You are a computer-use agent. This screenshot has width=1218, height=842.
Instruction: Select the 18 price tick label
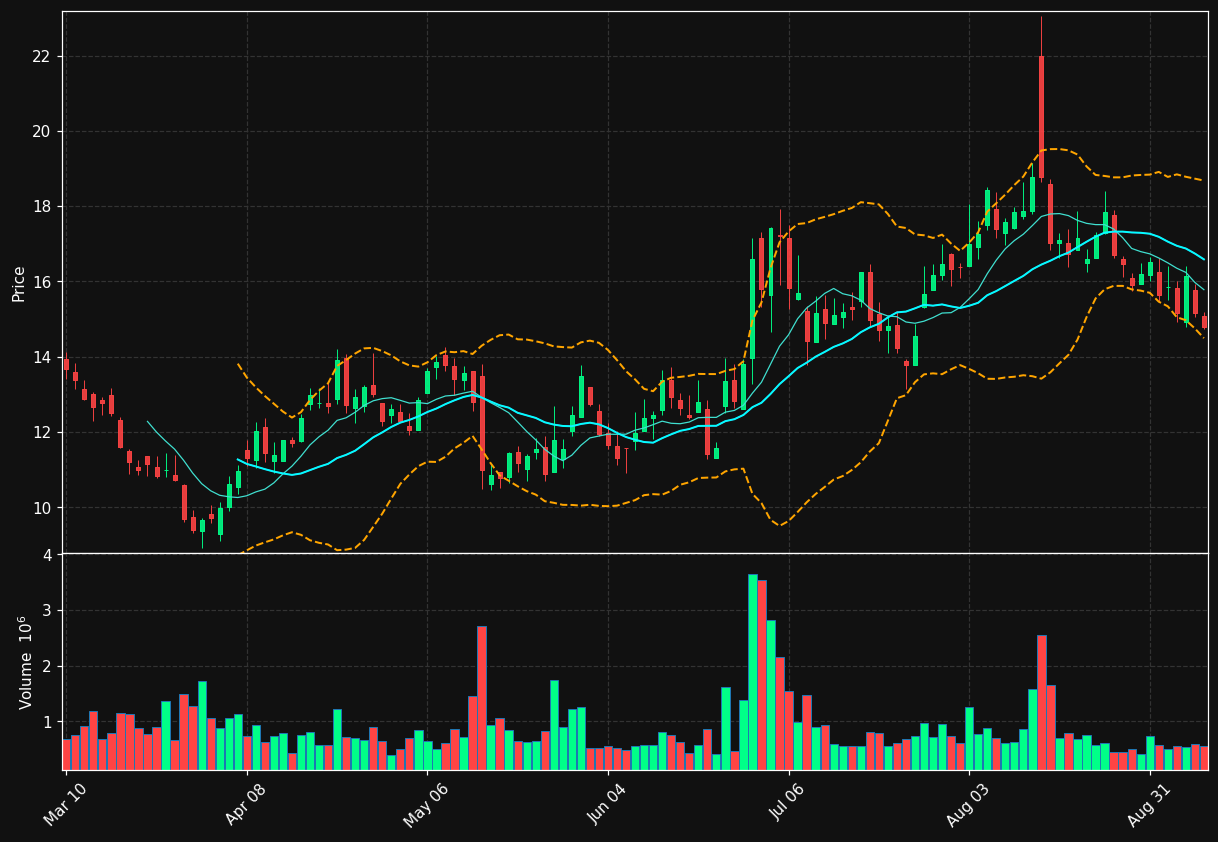click(x=40, y=207)
